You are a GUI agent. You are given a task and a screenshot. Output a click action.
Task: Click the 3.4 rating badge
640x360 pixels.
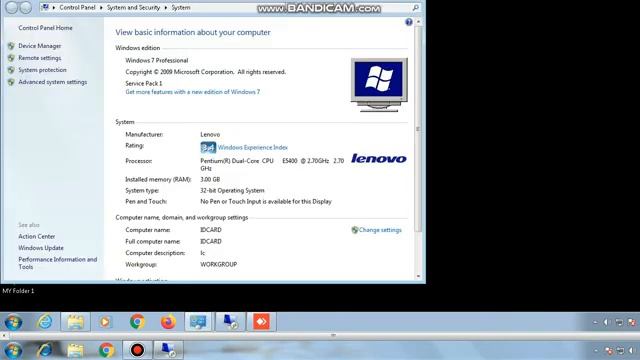[208, 147]
